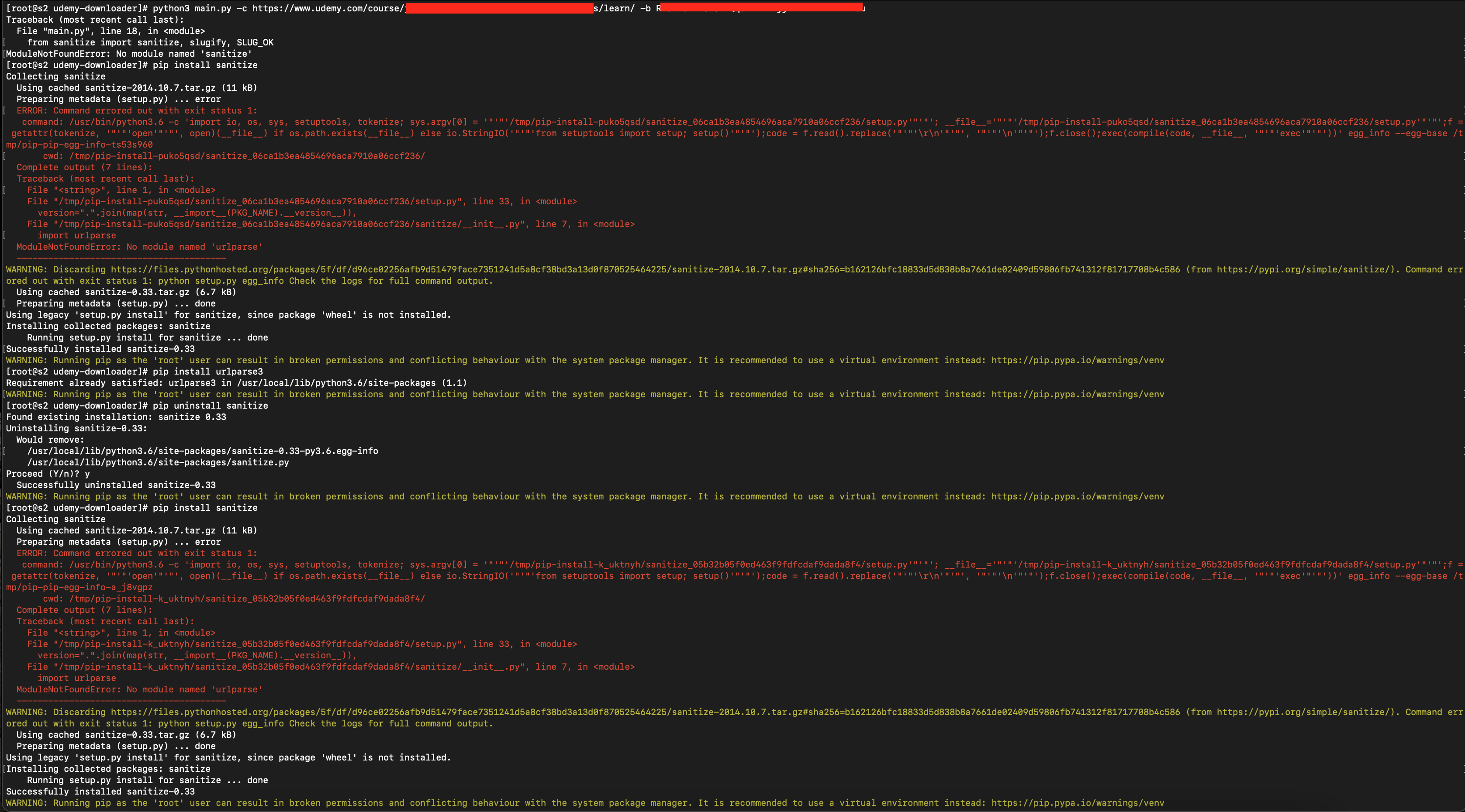Click the File "main.py", line 18 traceback entry
Viewport: 1465px width, 812px height.
(111, 31)
